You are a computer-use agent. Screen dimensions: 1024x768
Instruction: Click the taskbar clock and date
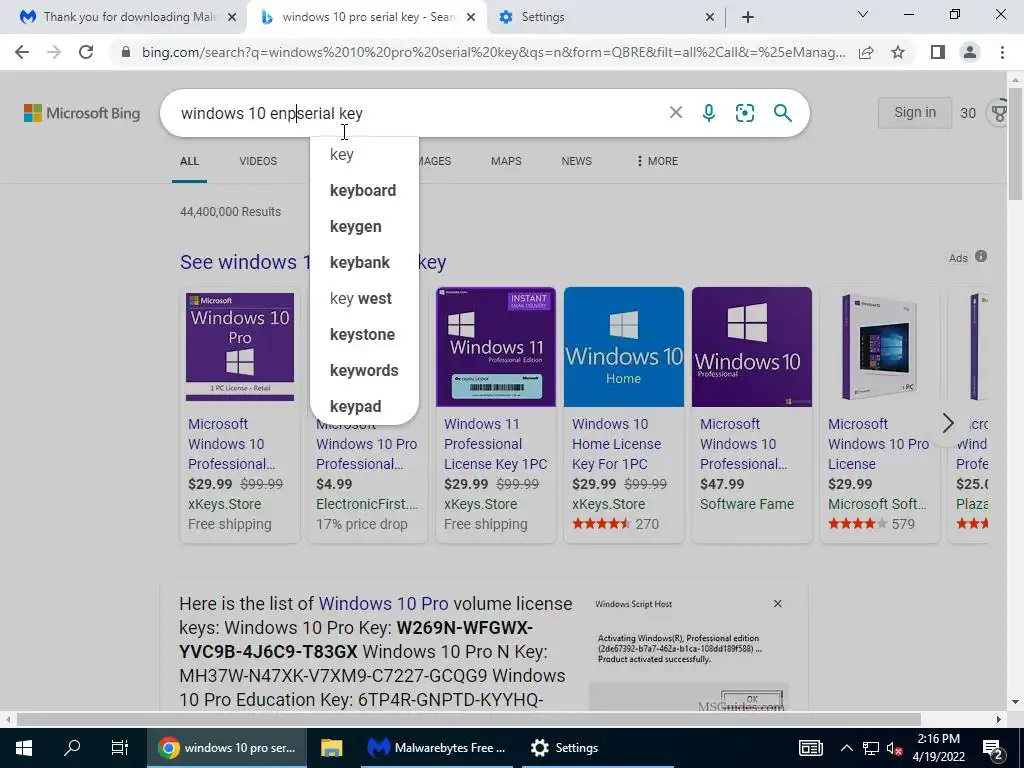(938, 748)
